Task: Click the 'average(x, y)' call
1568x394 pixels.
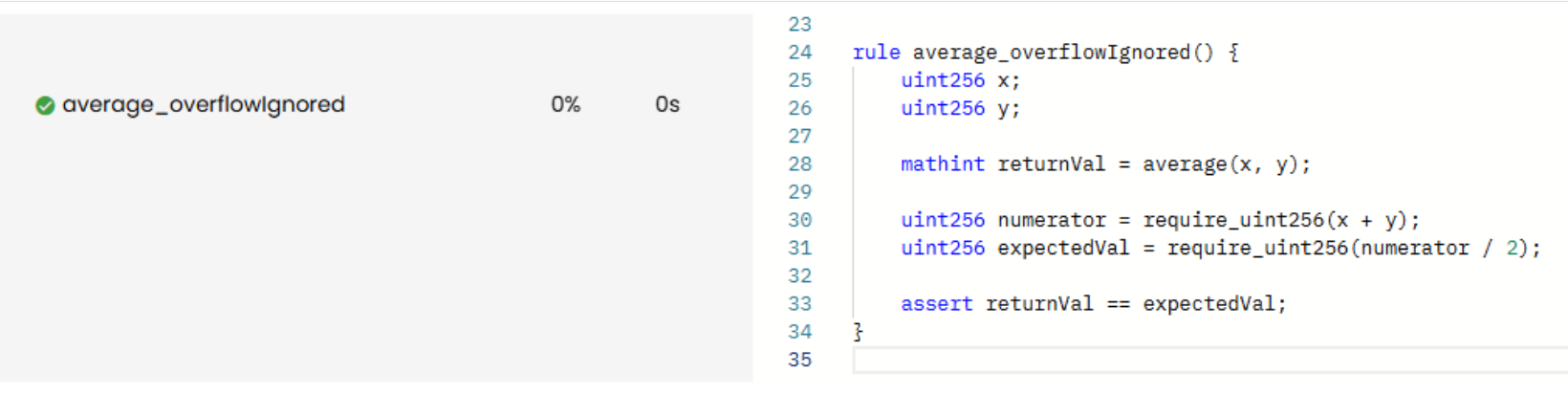Action: click(1219, 164)
